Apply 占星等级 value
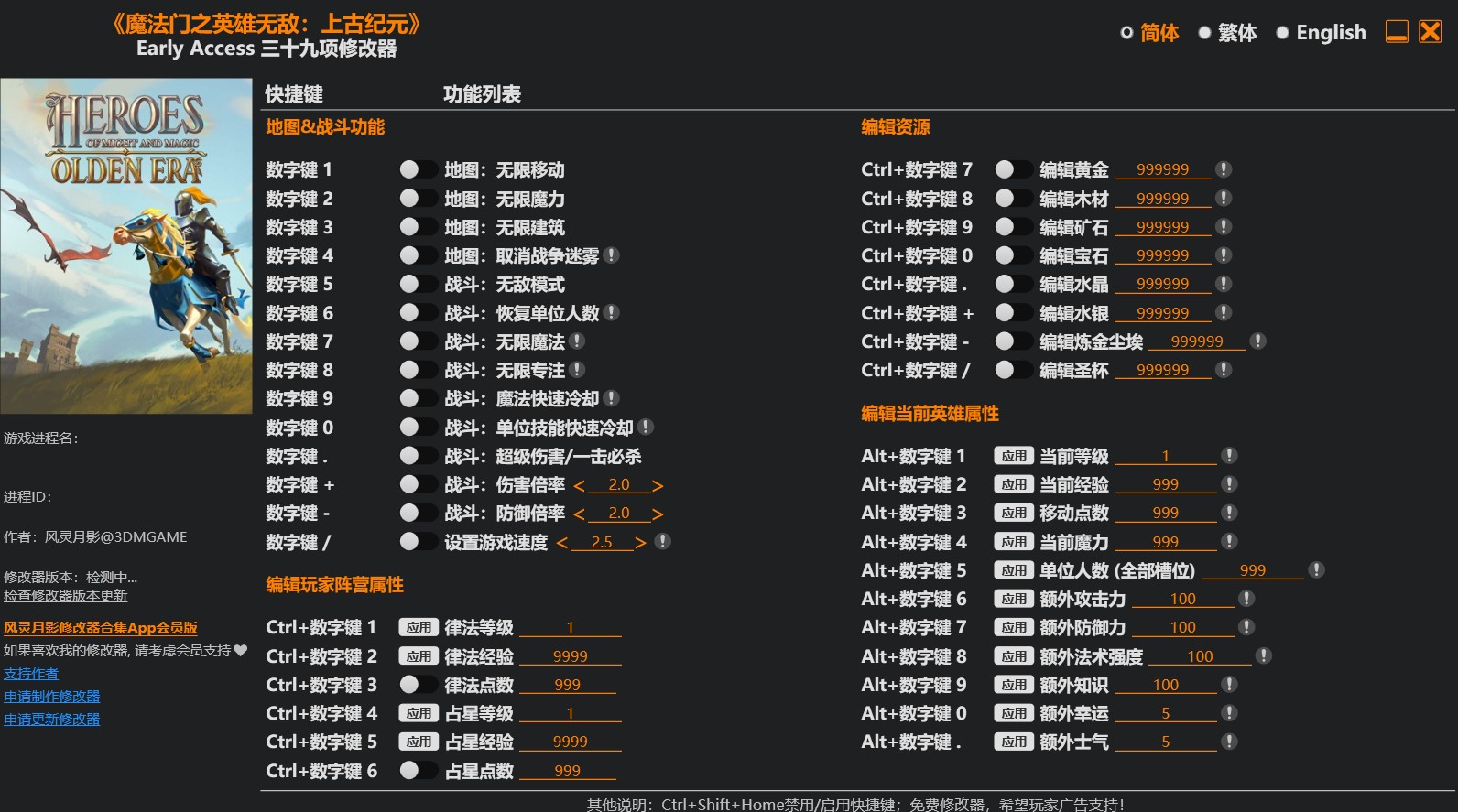 [419, 712]
